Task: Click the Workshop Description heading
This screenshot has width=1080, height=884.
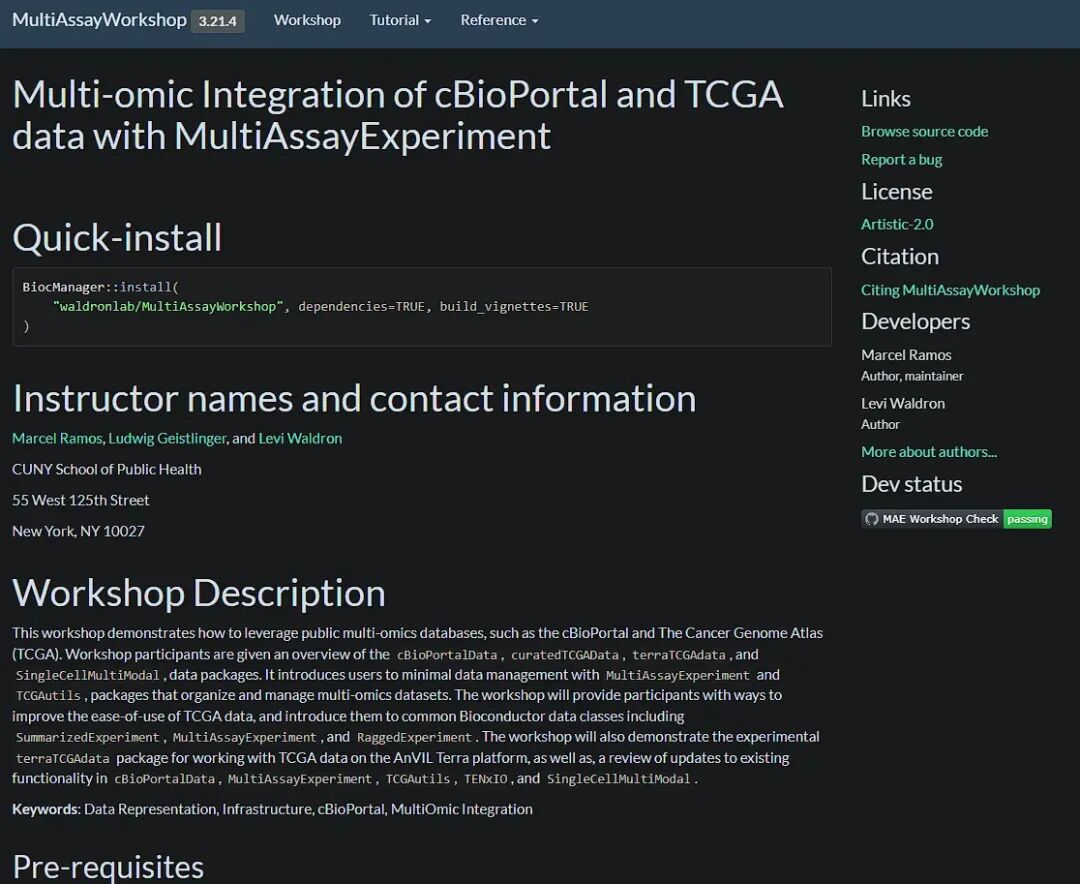Action: pyautogui.click(x=199, y=593)
